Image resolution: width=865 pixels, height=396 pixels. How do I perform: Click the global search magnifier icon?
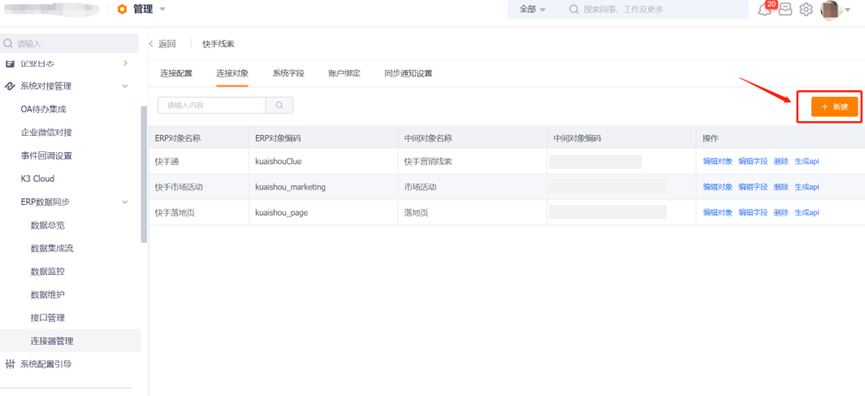coord(574,9)
